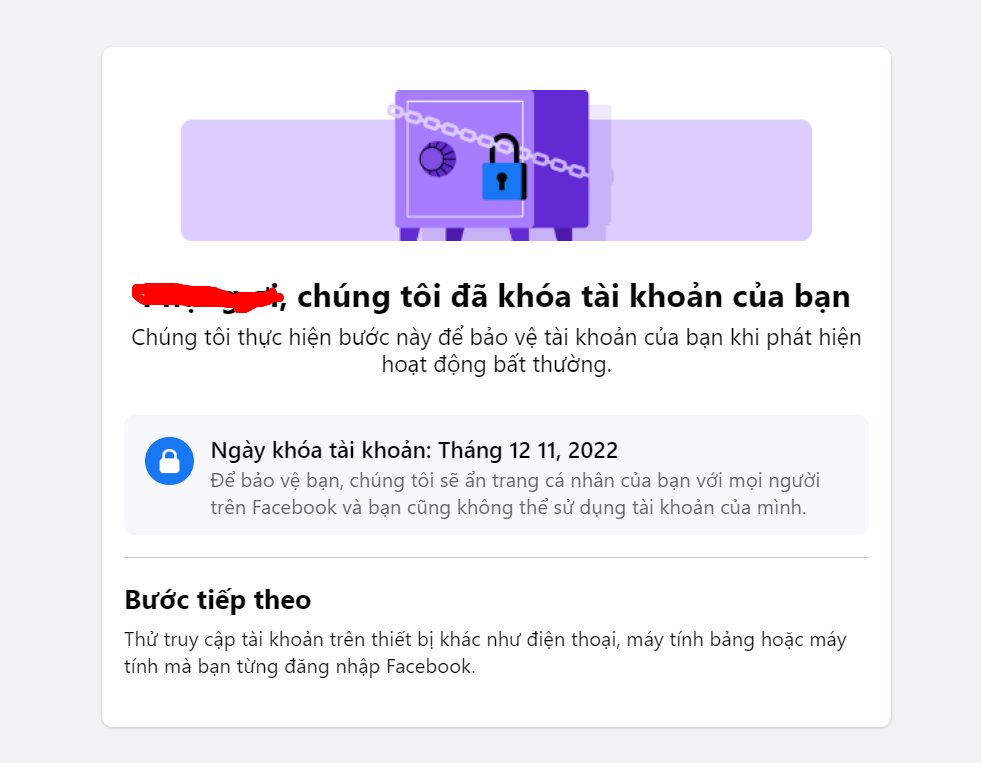
Task: Click the gray text starting 'Để bảo vệ bạn'
Action: point(515,494)
